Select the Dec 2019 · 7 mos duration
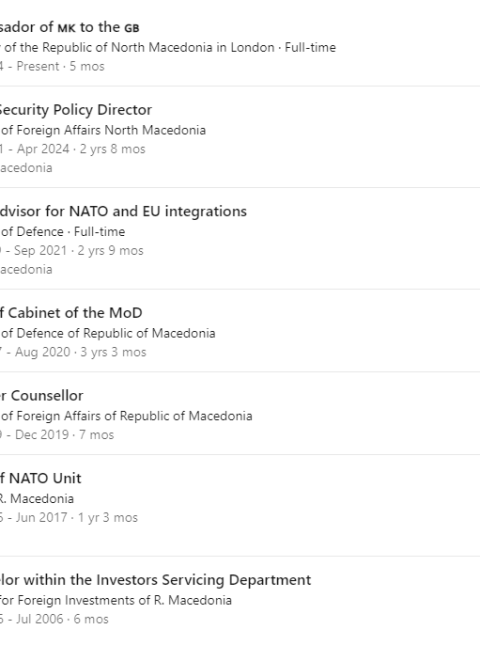 (x=57, y=435)
